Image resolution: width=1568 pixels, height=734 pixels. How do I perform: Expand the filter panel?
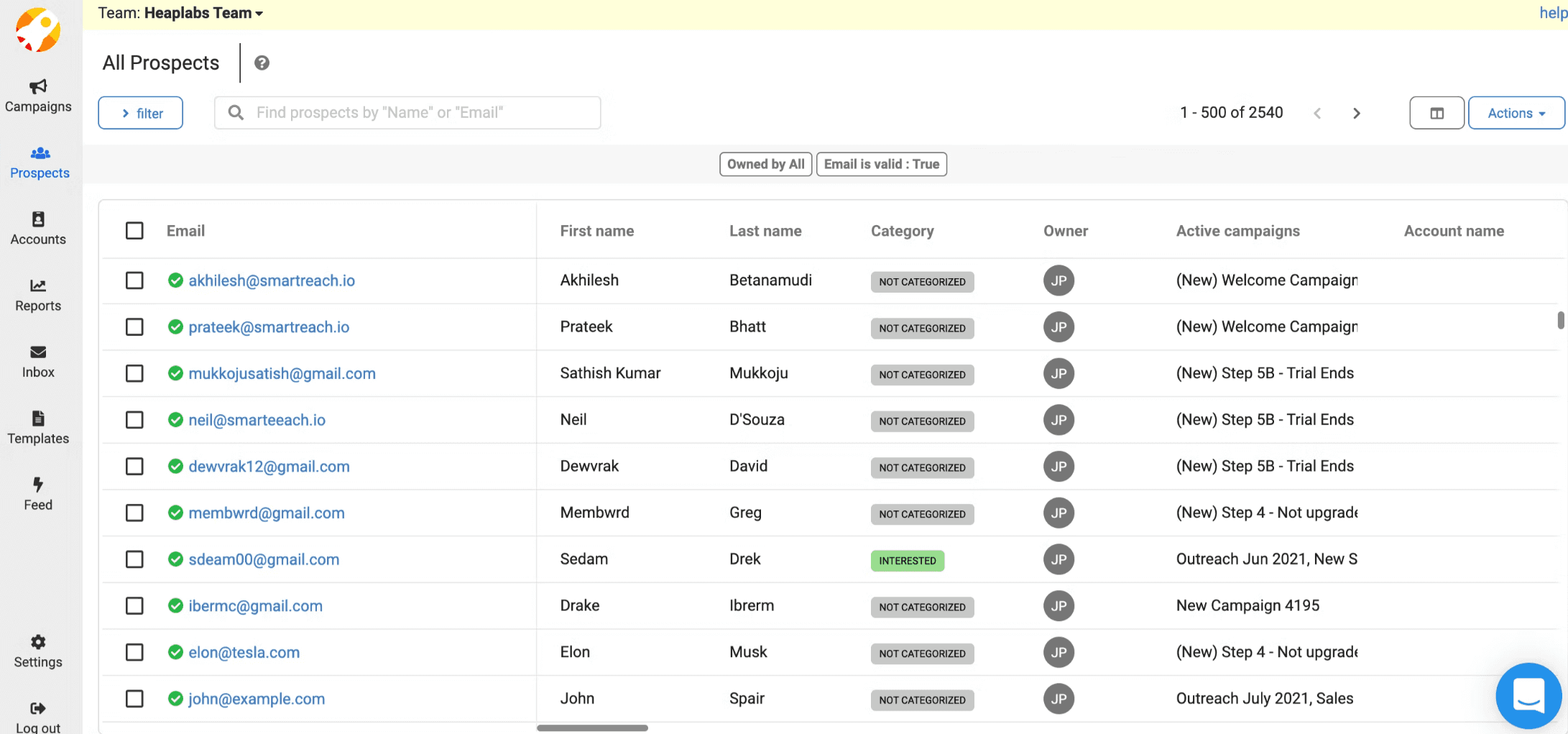pos(141,113)
